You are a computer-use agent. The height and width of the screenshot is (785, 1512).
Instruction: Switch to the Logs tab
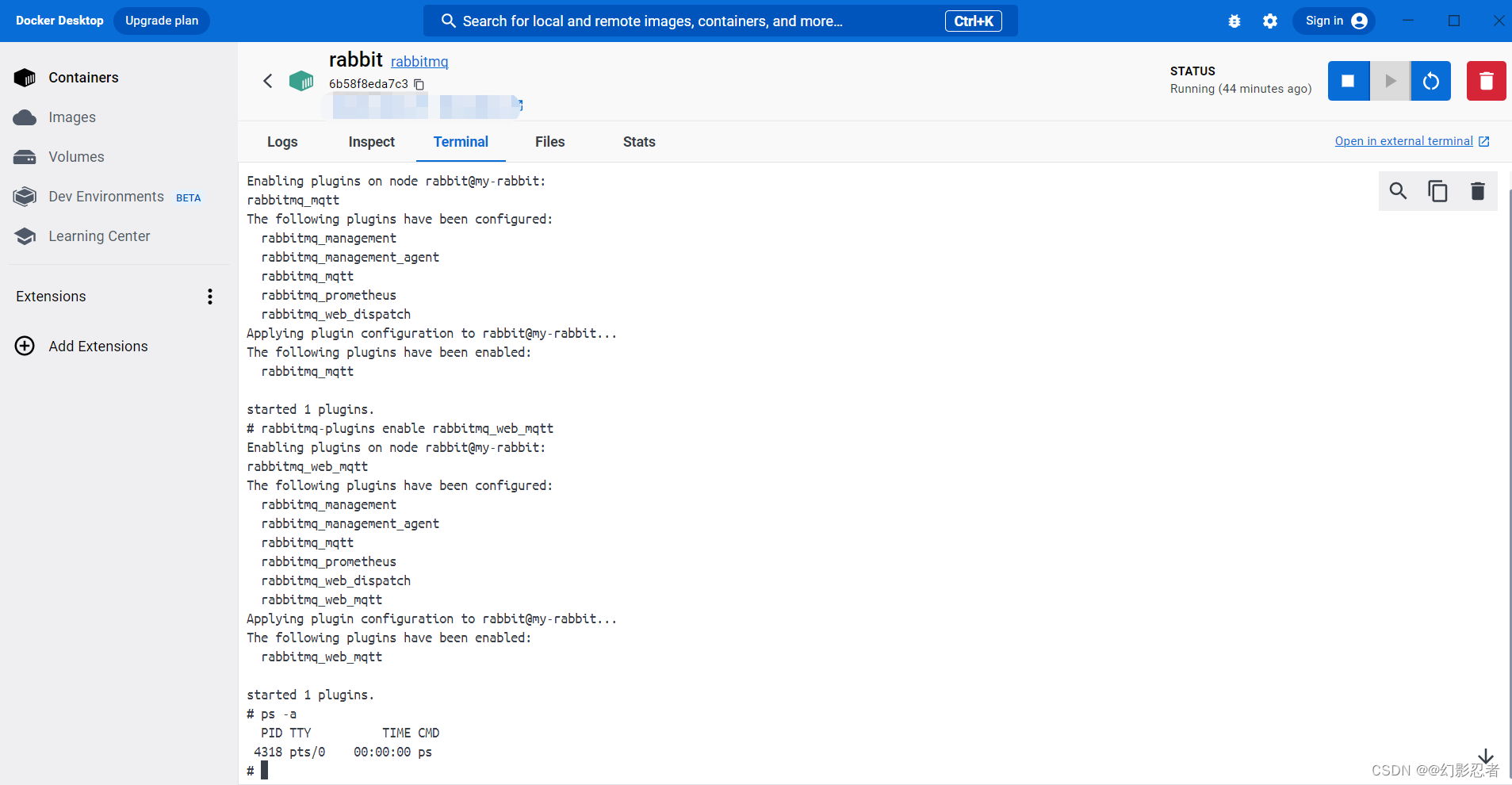coord(282,142)
